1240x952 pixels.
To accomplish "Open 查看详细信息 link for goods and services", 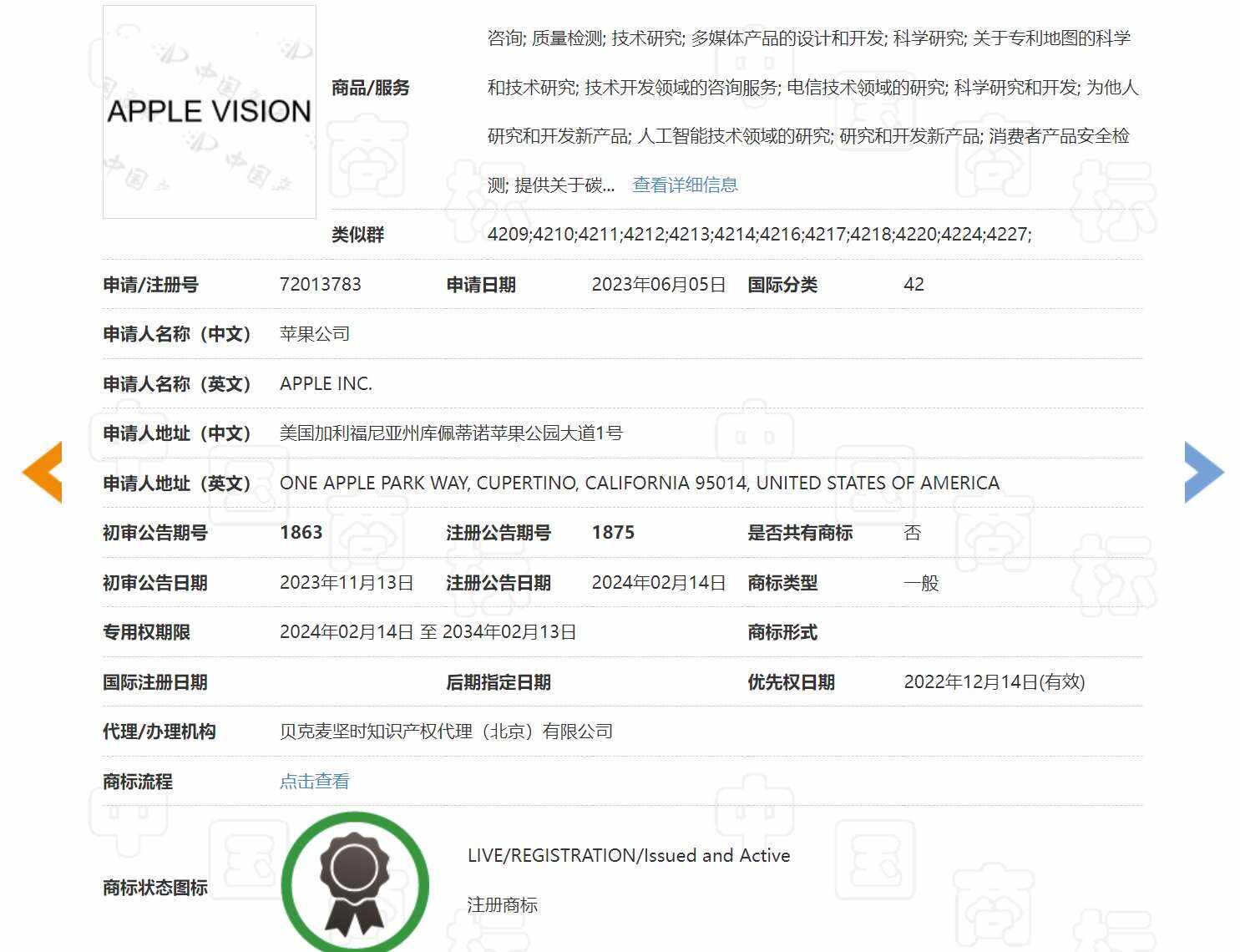I will click(685, 185).
